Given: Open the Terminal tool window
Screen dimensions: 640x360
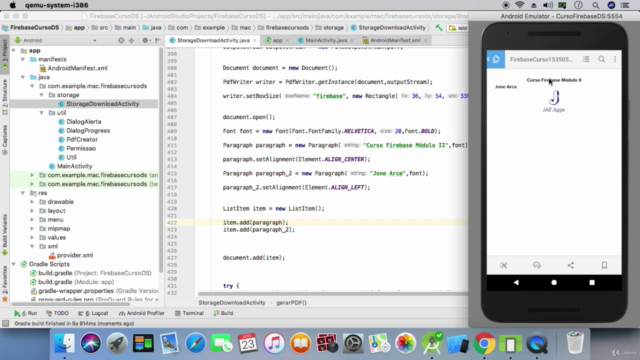Looking at the screenshot, I should 189,313.
